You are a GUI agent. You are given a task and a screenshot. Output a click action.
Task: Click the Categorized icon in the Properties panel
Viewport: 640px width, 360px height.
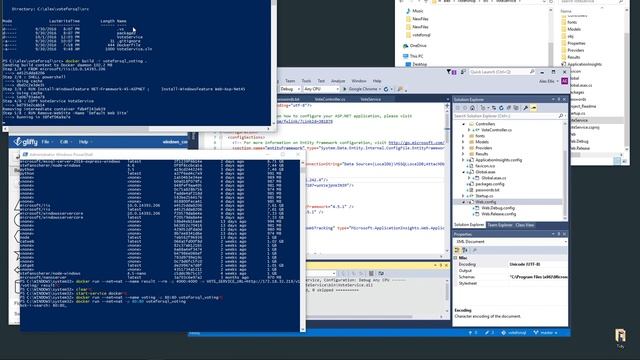point(458,250)
